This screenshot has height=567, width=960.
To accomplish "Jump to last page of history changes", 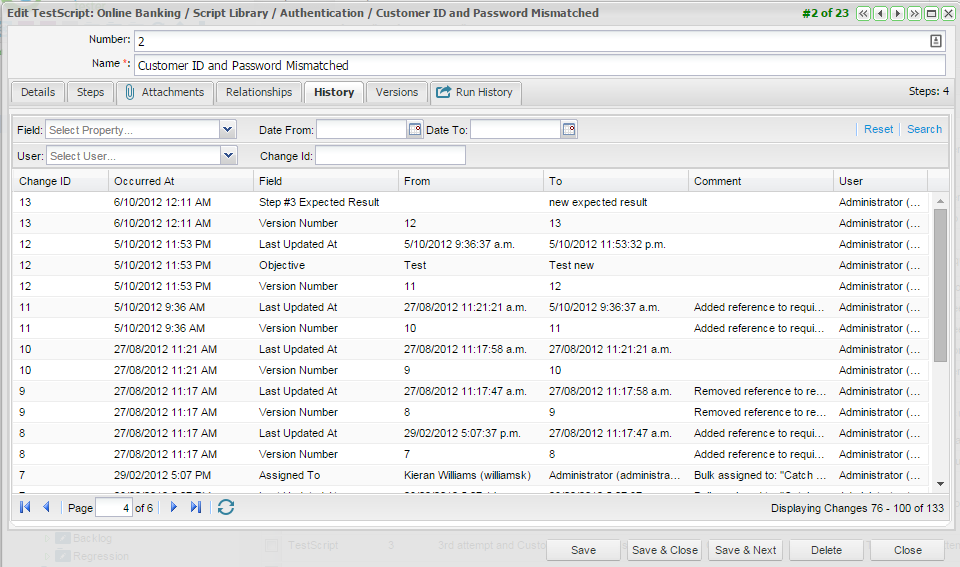I will 196,508.
